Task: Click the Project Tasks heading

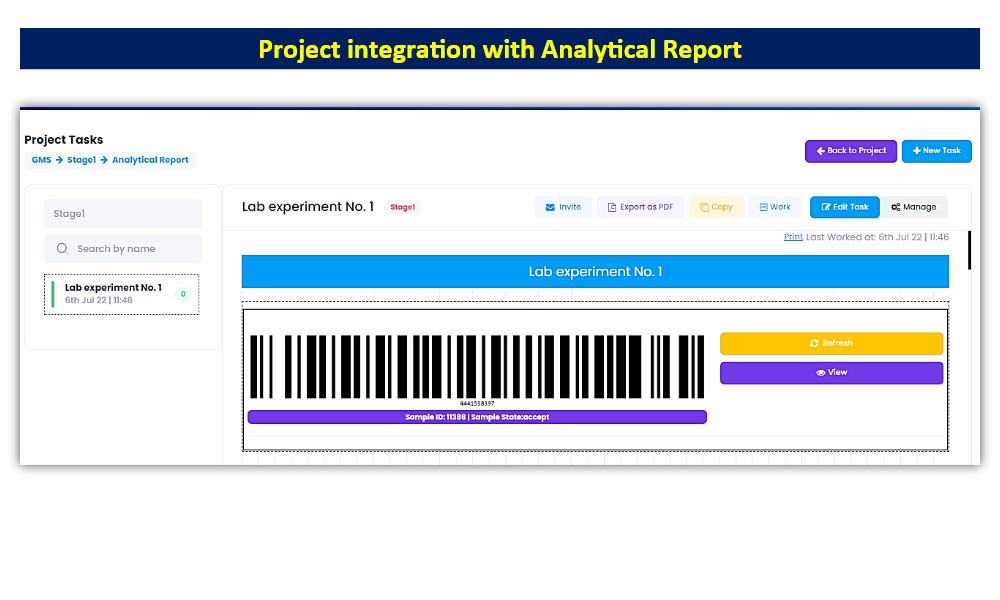Action: [x=64, y=140]
